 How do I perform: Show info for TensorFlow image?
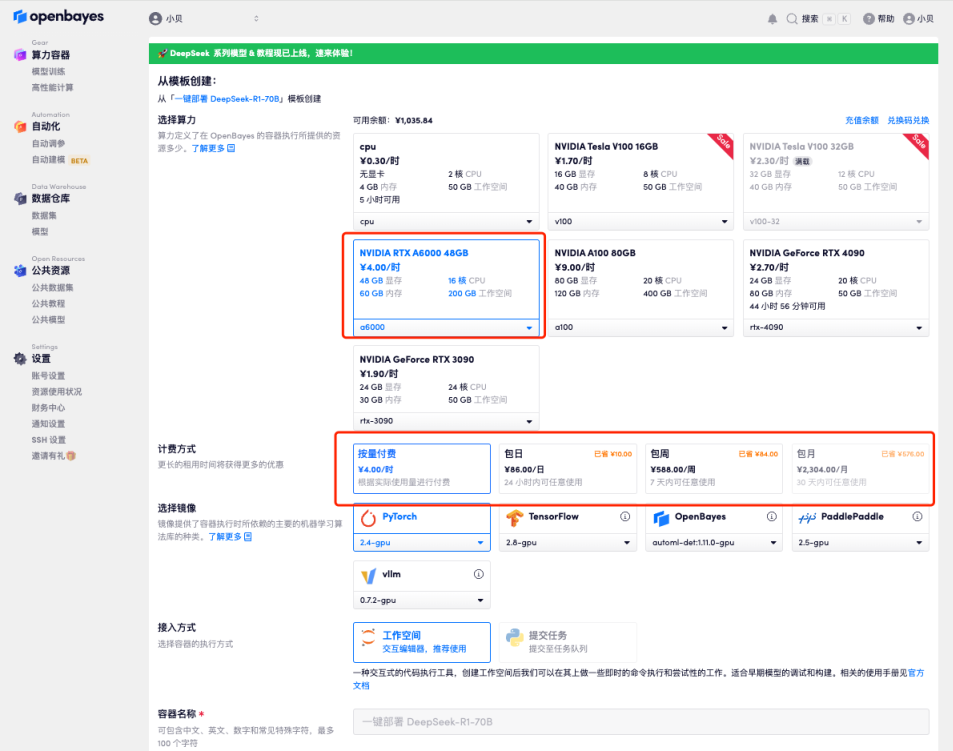tap(625, 516)
